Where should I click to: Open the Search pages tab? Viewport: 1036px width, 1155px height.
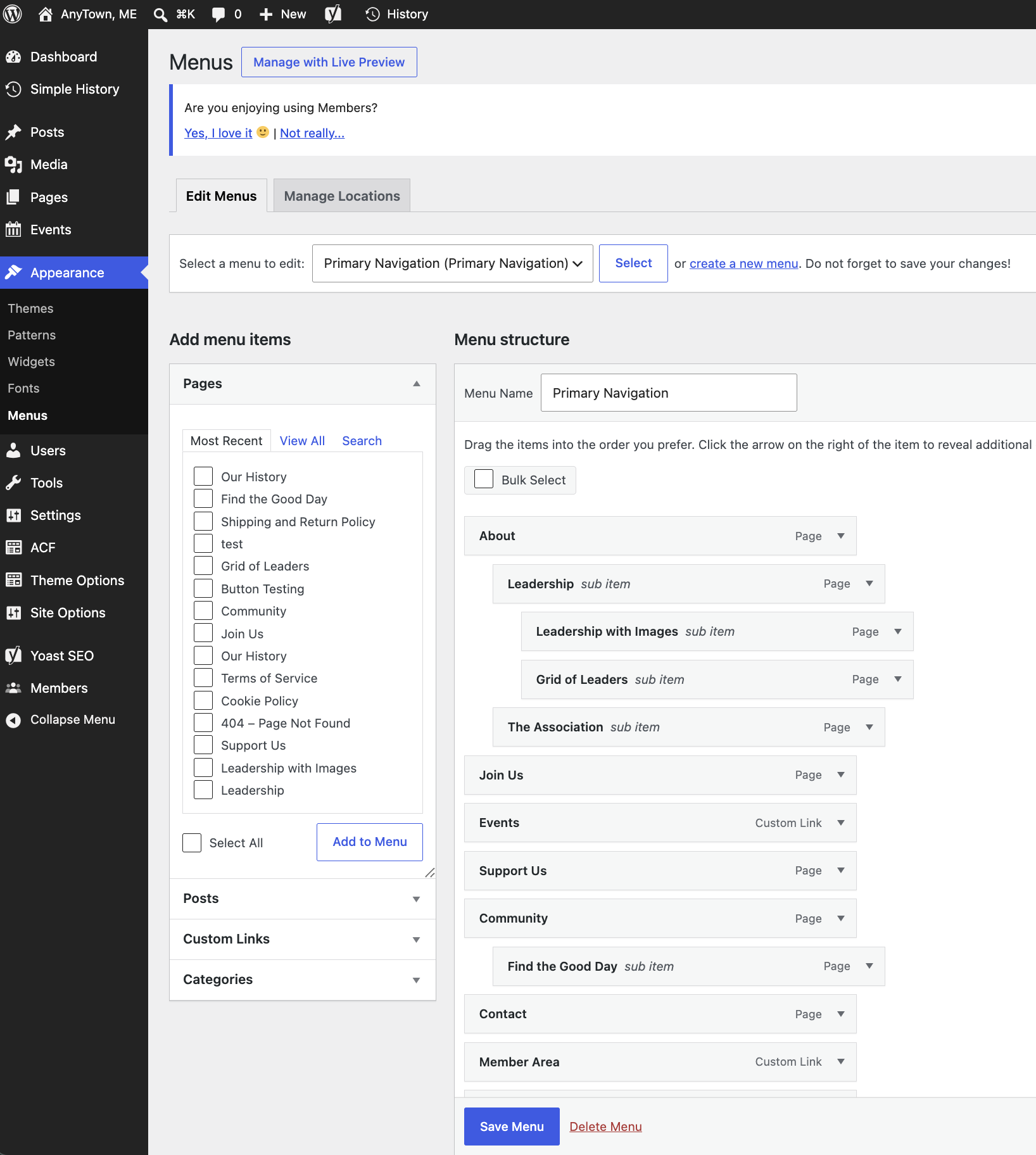[x=362, y=441]
